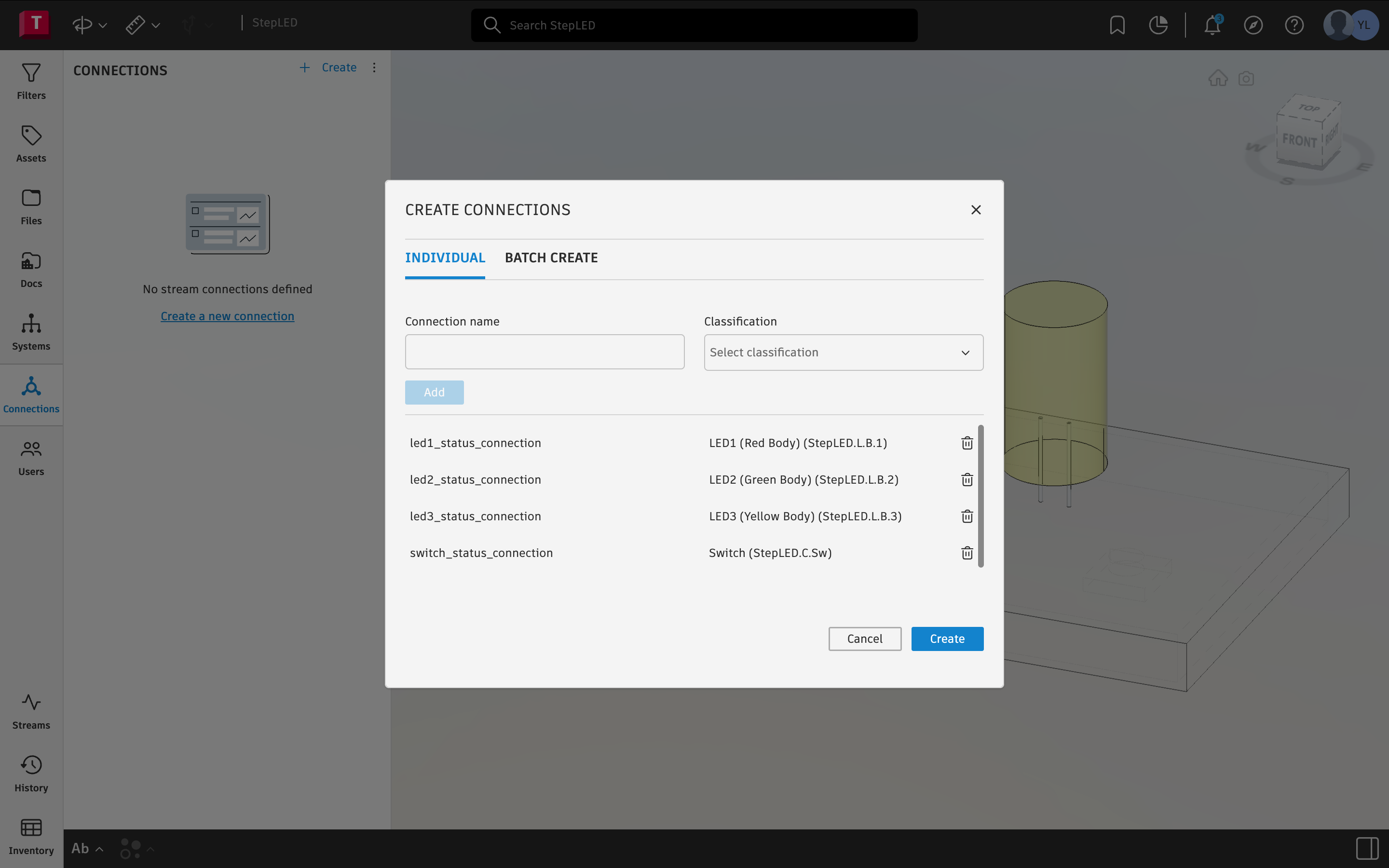This screenshot has height=868, width=1389.
Task: Follow the Create a new connection link
Action: click(x=227, y=316)
